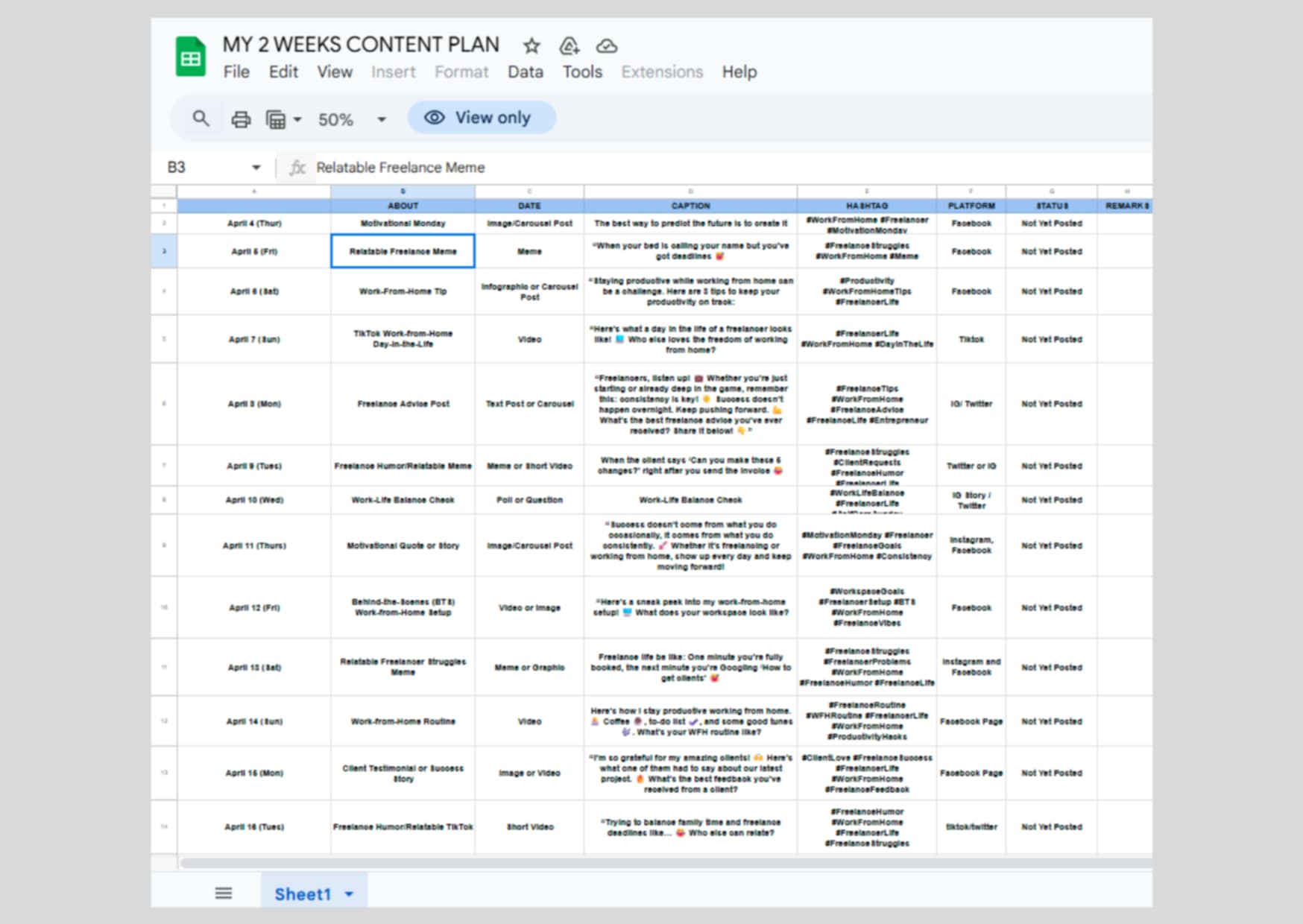
Task: Click the add to Drive icon
Action: point(569,46)
